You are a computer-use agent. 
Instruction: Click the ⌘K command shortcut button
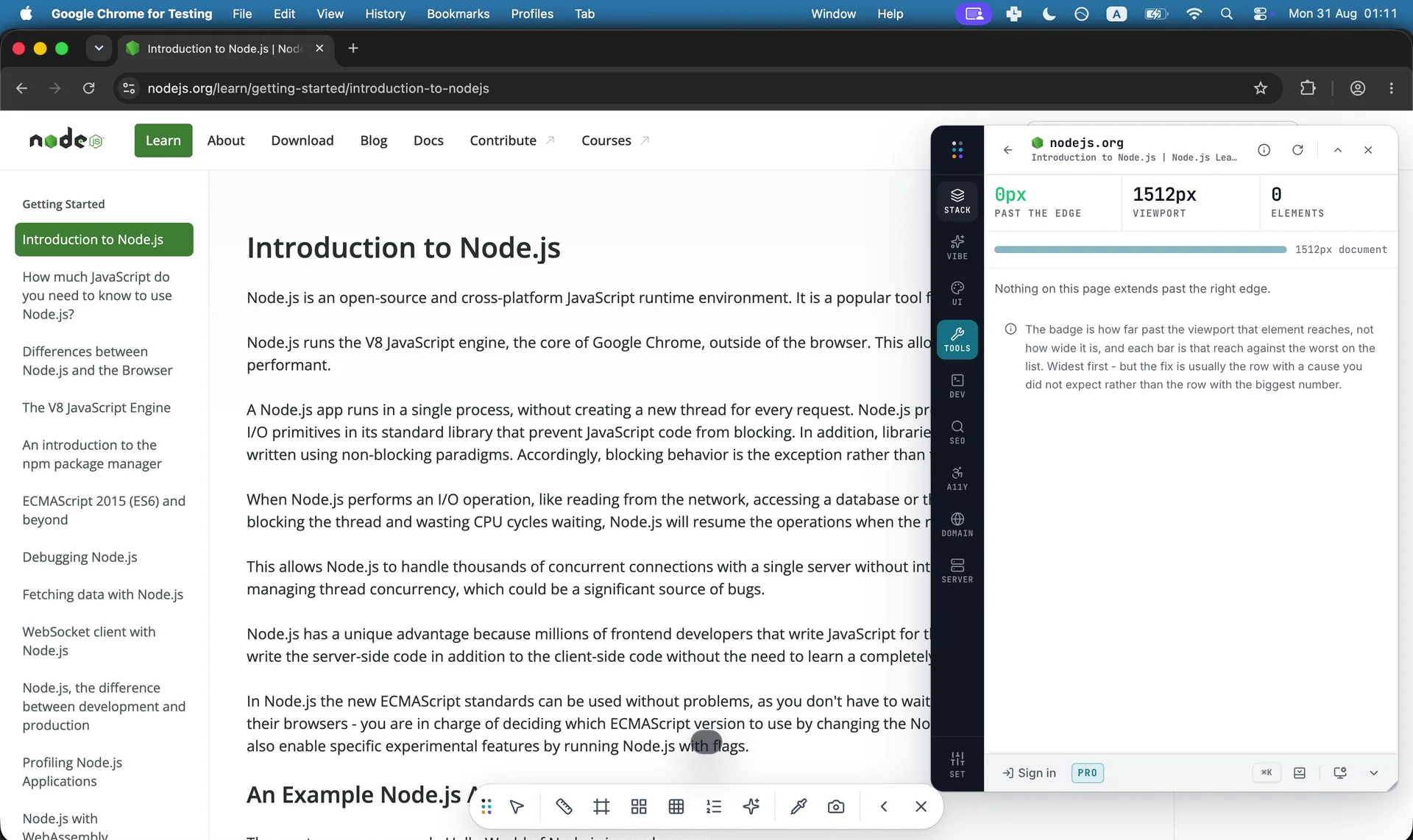point(1267,773)
